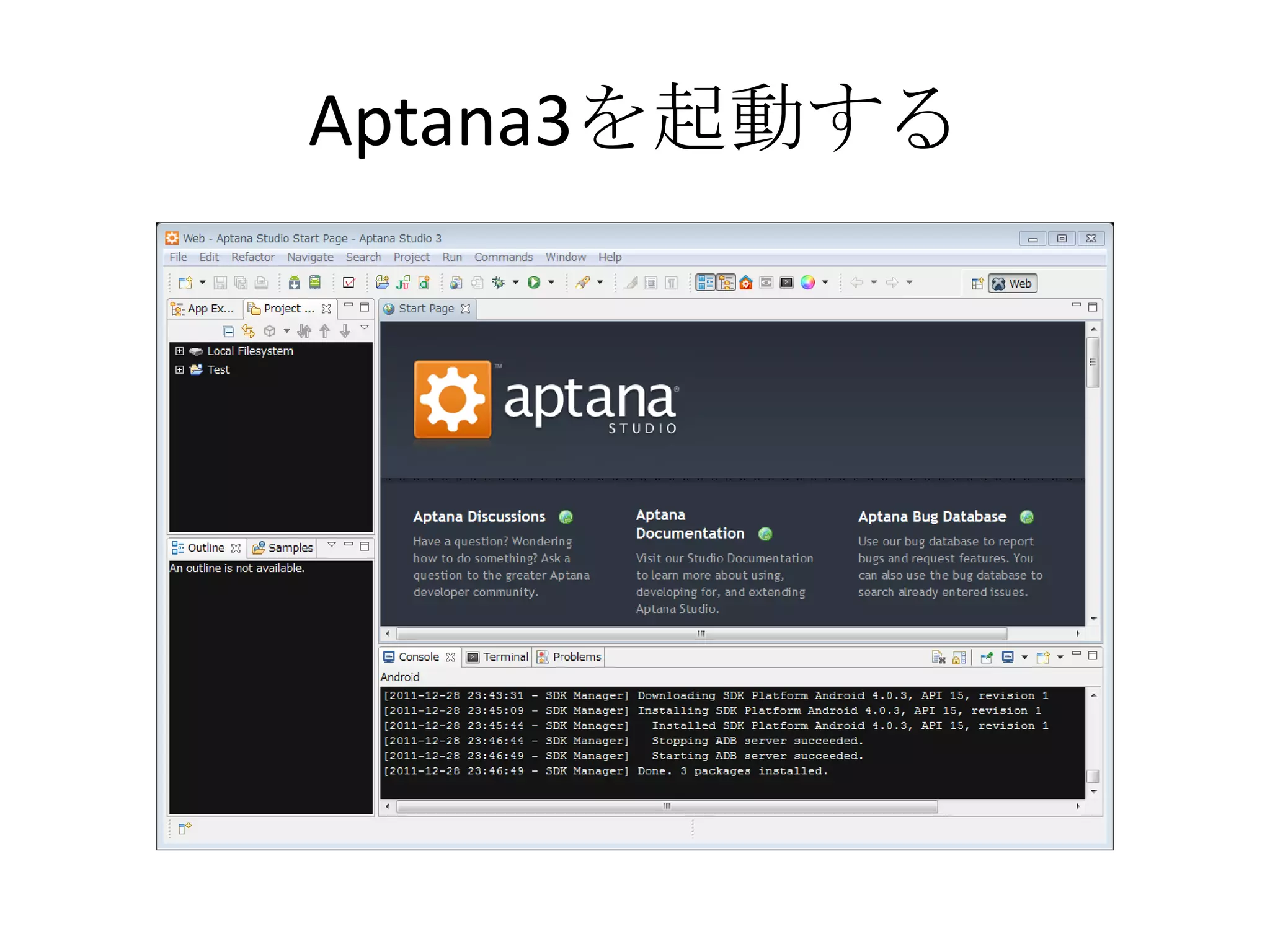The width and height of the screenshot is (1270, 952).
Task: Click the New wizard toolbar icon
Action: (x=185, y=283)
